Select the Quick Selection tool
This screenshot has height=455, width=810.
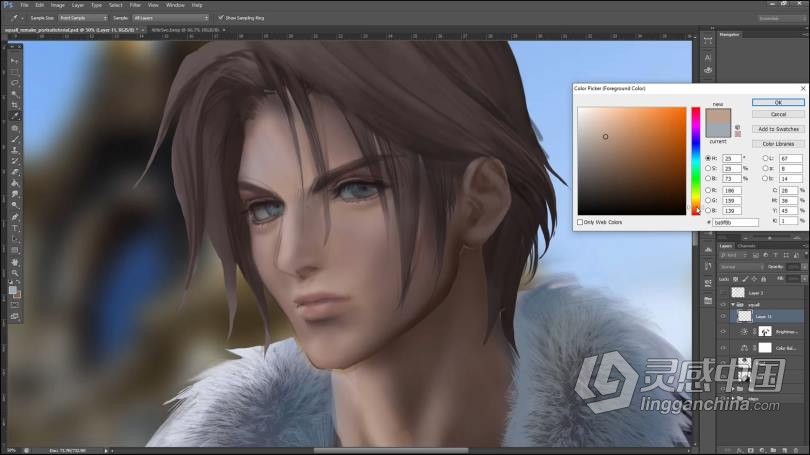(14, 94)
